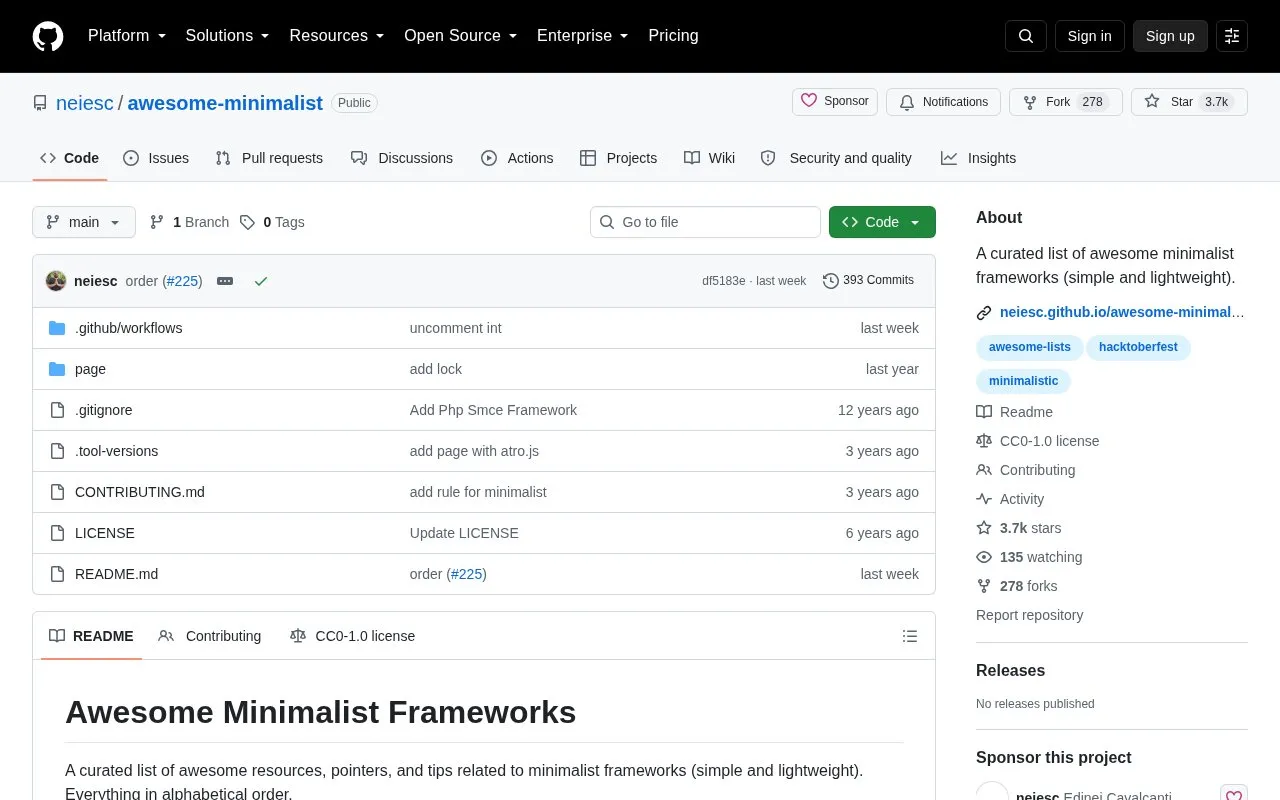This screenshot has width=1280, height=800.
Task: Select the hacktoberfest topic tag
Action: tap(1138, 347)
